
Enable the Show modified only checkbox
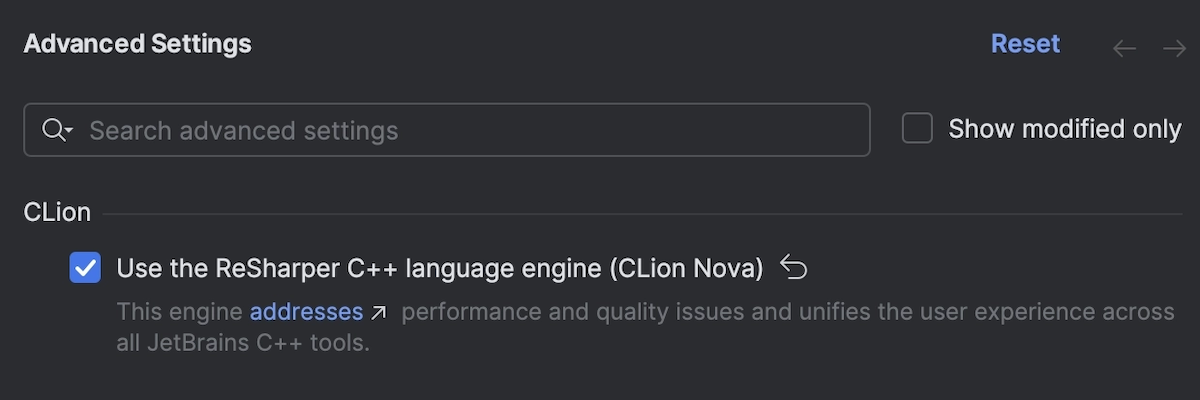(917, 129)
